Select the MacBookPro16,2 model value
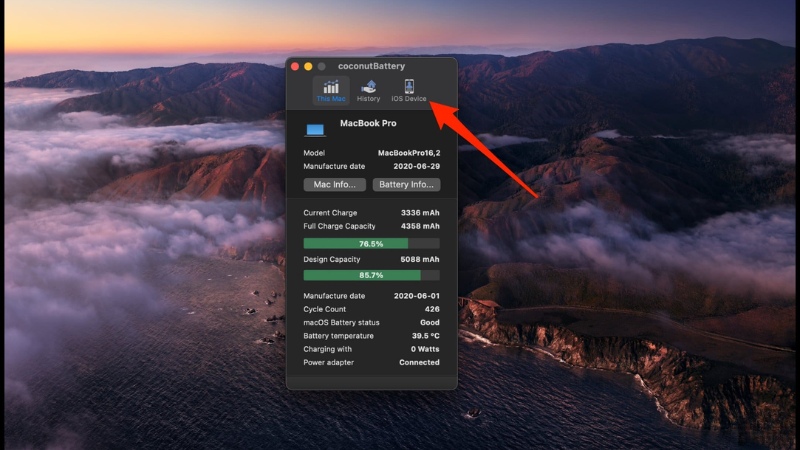 pyautogui.click(x=408, y=153)
